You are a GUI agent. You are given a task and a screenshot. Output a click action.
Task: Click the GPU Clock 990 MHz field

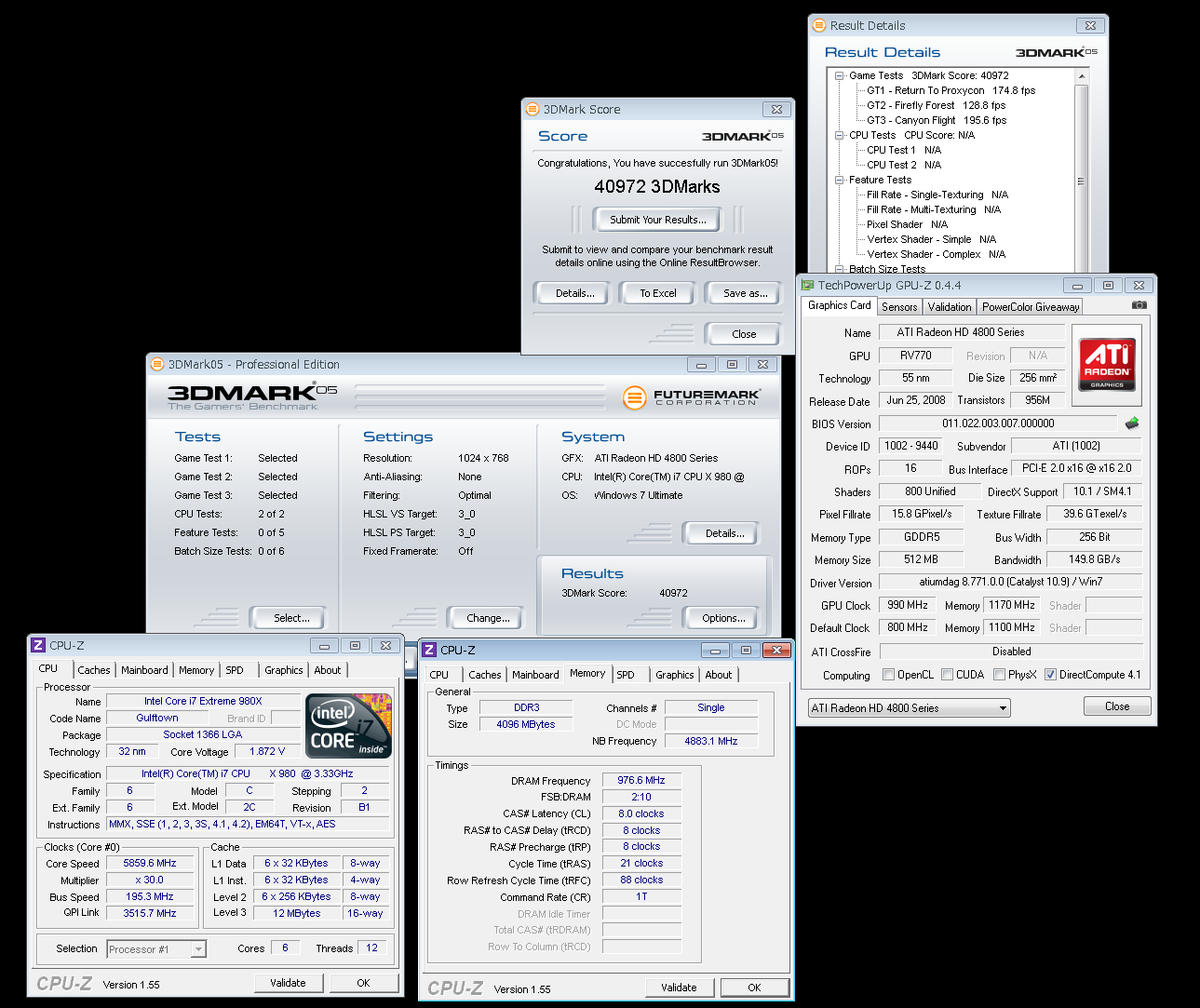coord(908,605)
